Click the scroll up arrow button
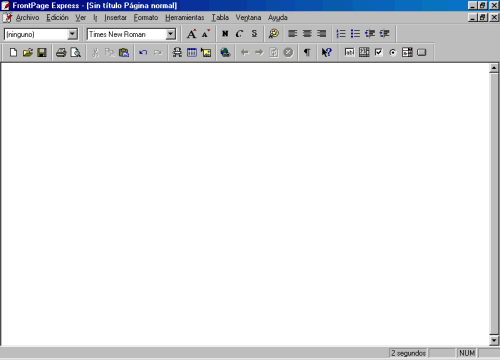 coord(494,68)
